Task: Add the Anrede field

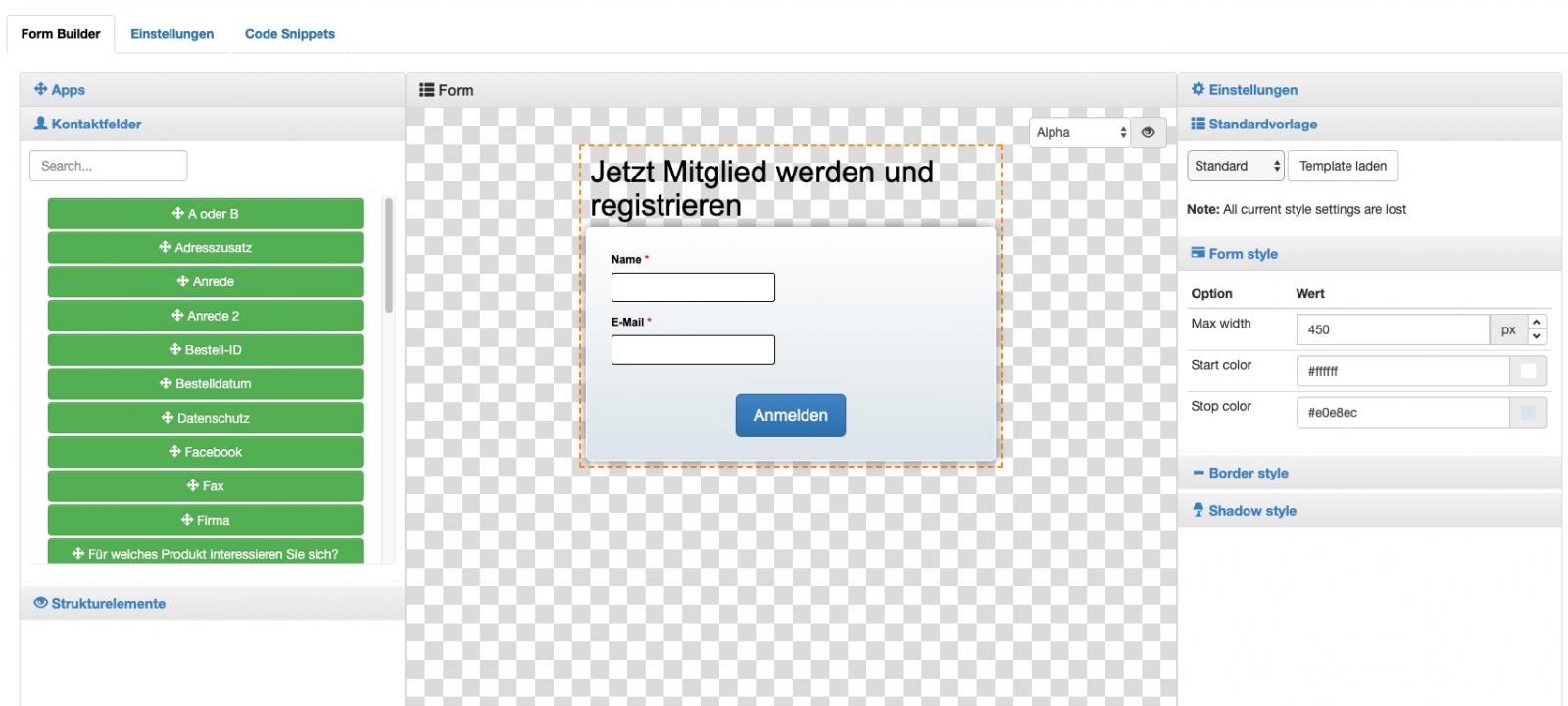Action: [x=205, y=281]
